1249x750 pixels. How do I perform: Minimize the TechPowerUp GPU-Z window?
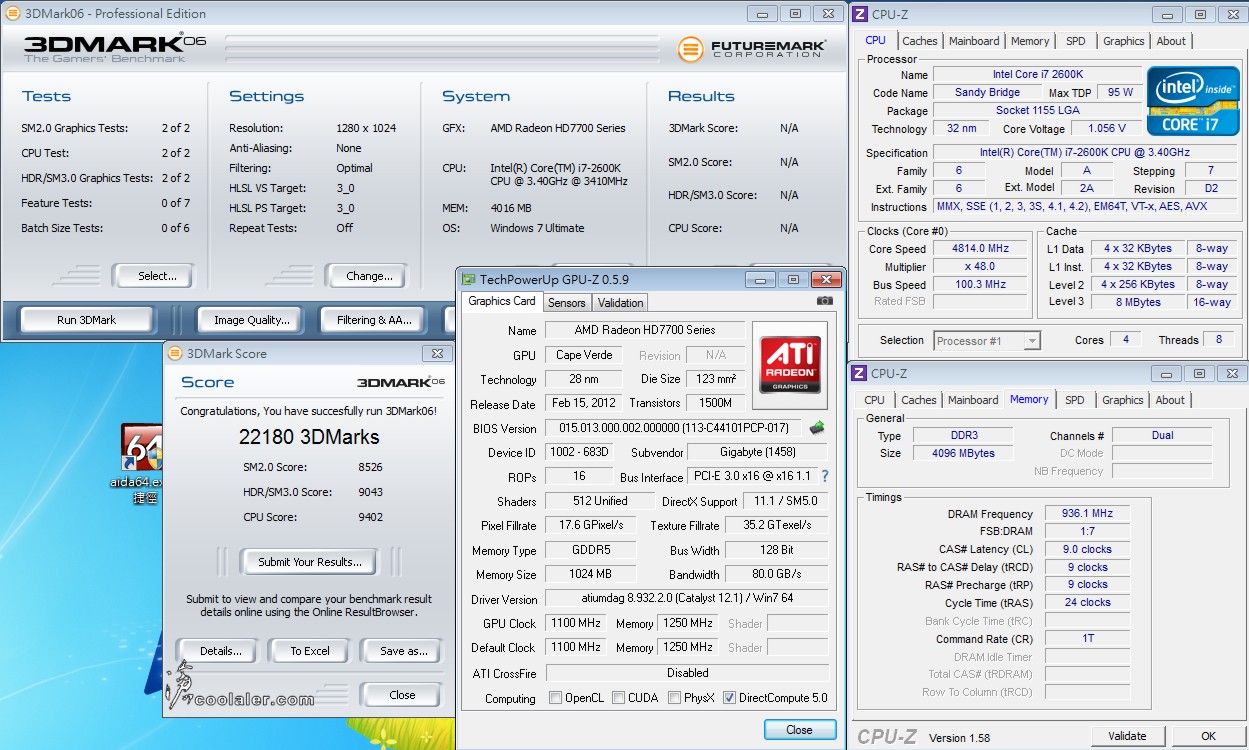click(761, 280)
